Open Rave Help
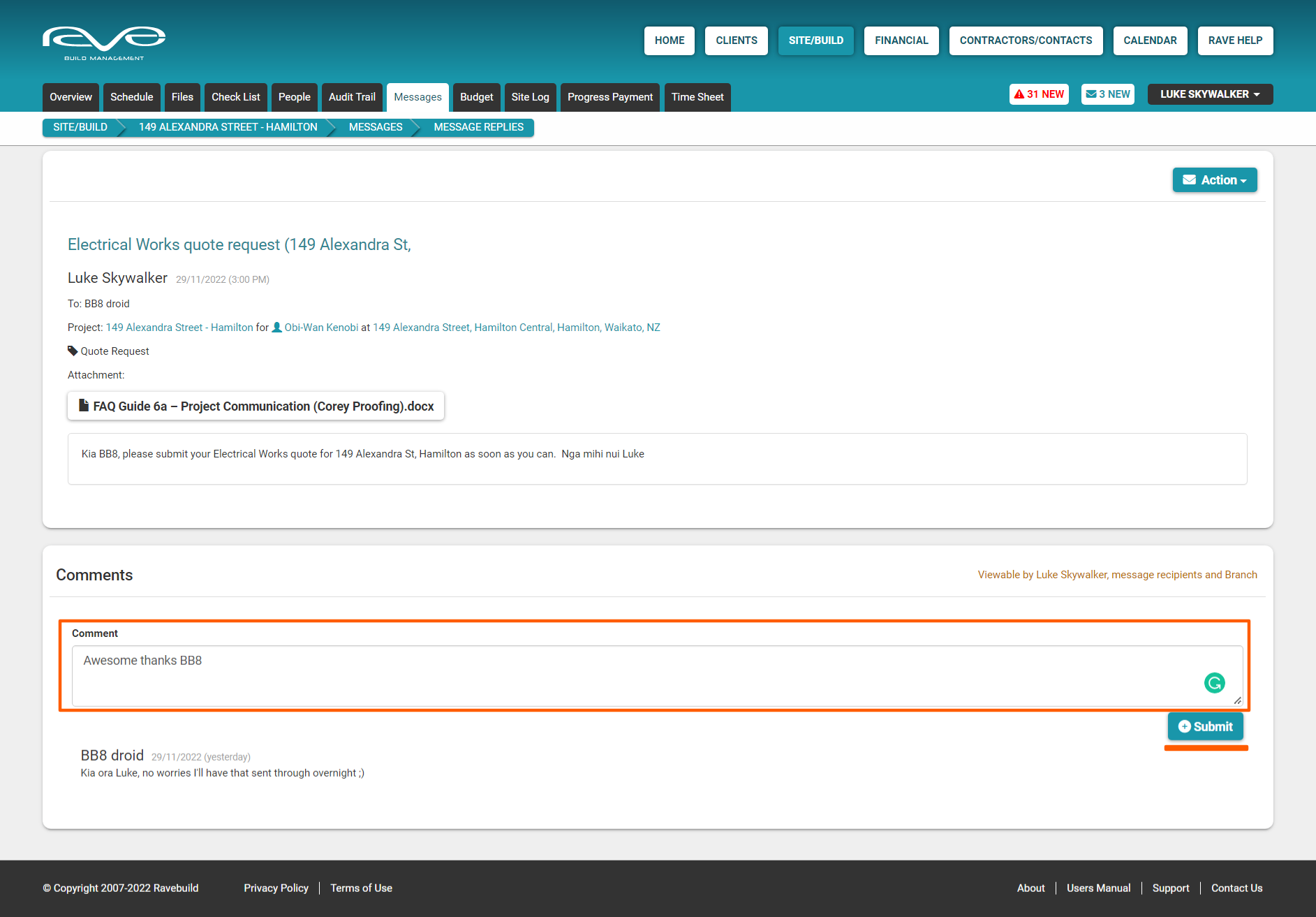This screenshot has height=917, width=1316. click(1236, 41)
